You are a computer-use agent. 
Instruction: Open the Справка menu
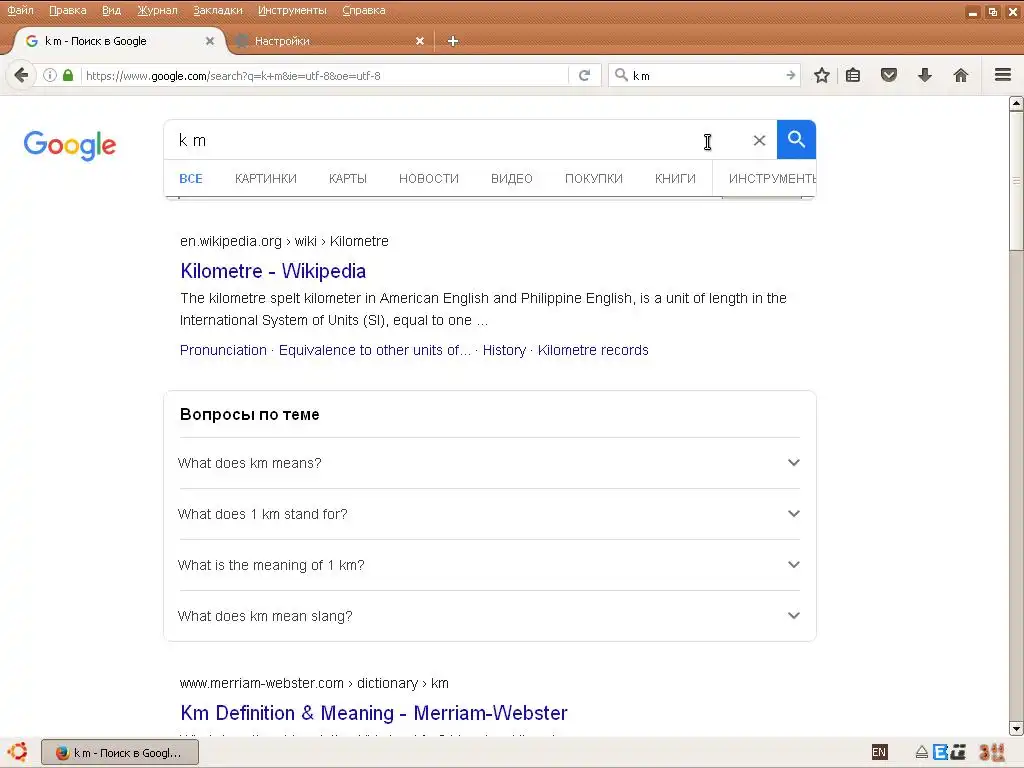pyautogui.click(x=364, y=10)
